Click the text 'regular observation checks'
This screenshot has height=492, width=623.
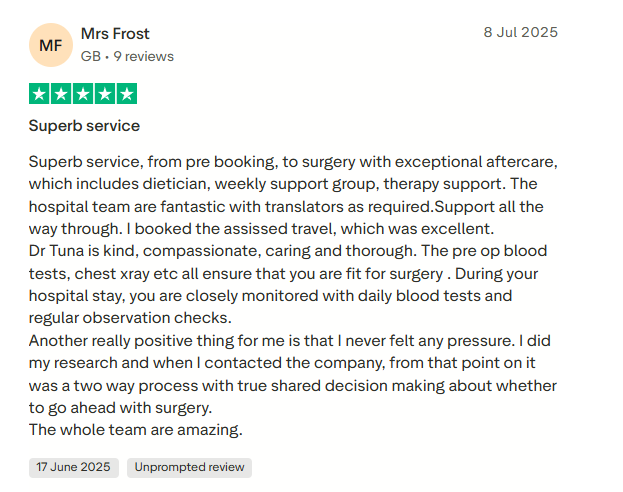point(130,318)
